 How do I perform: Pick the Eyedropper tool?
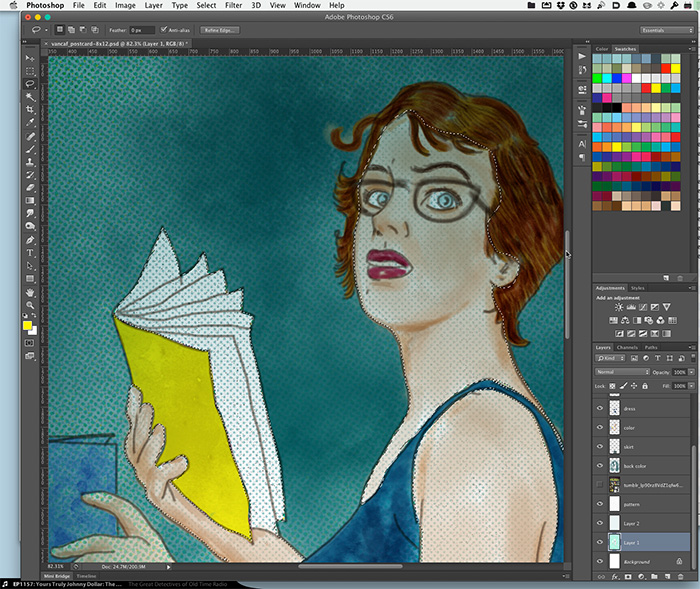[30, 122]
